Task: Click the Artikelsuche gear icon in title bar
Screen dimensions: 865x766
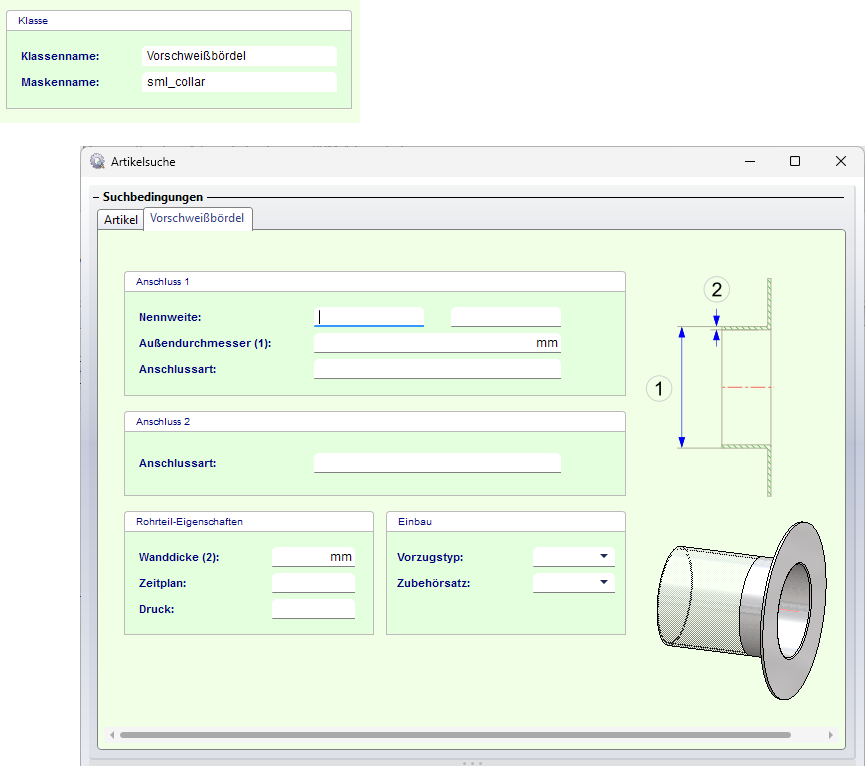Action: pyautogui.click(x=97, y=161)
